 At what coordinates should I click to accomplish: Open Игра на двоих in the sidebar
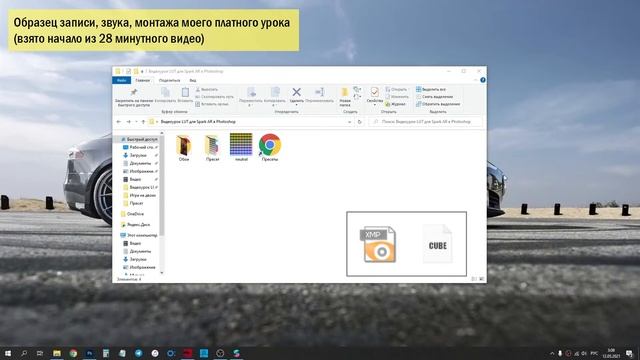click(140, 195)
